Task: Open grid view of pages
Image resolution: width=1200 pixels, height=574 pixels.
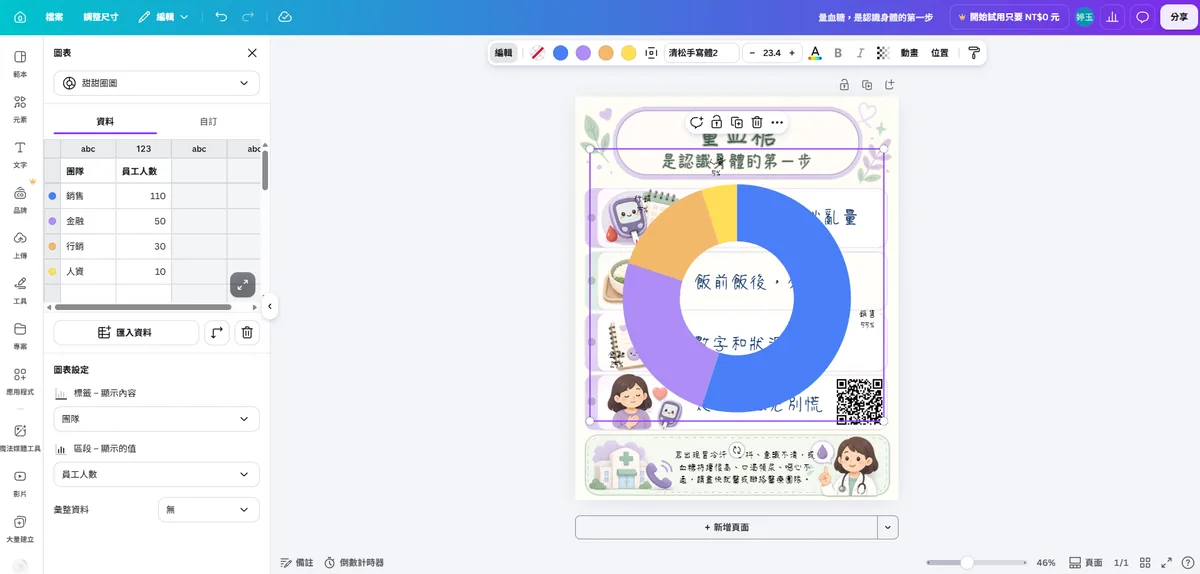Action: point(1145,563)
